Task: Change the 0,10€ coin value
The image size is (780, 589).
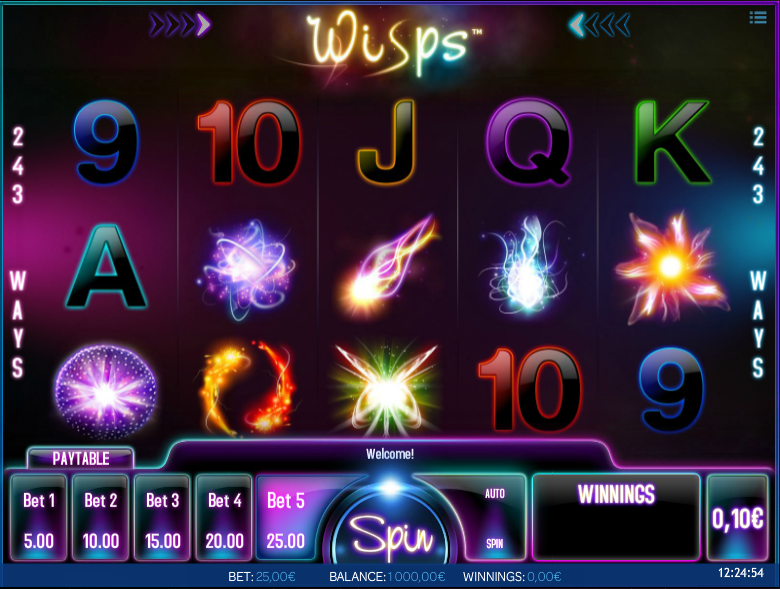Action: coord(737,518)
